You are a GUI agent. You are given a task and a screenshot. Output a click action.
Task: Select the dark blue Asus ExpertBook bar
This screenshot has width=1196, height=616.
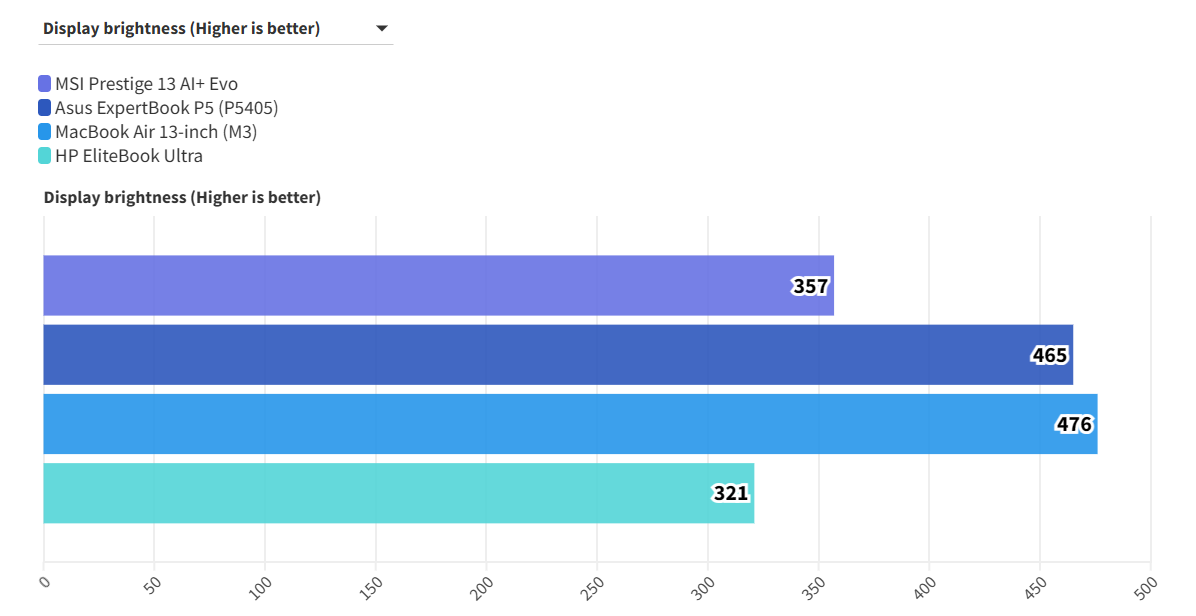click(x=500, y=355)
